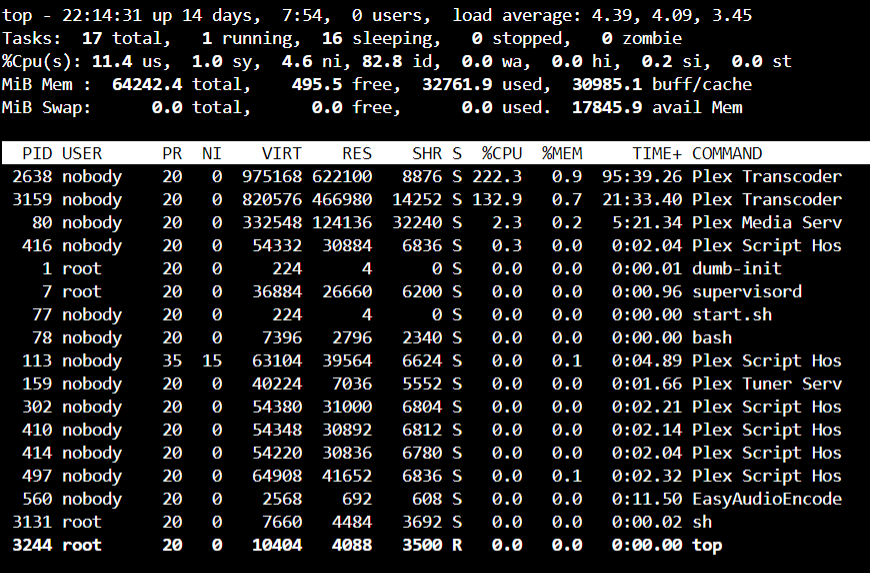This screenshot has height=573, width=870.
Task: Click the 0:04.89 TIME+ value
Action: [x=647, y=361]
